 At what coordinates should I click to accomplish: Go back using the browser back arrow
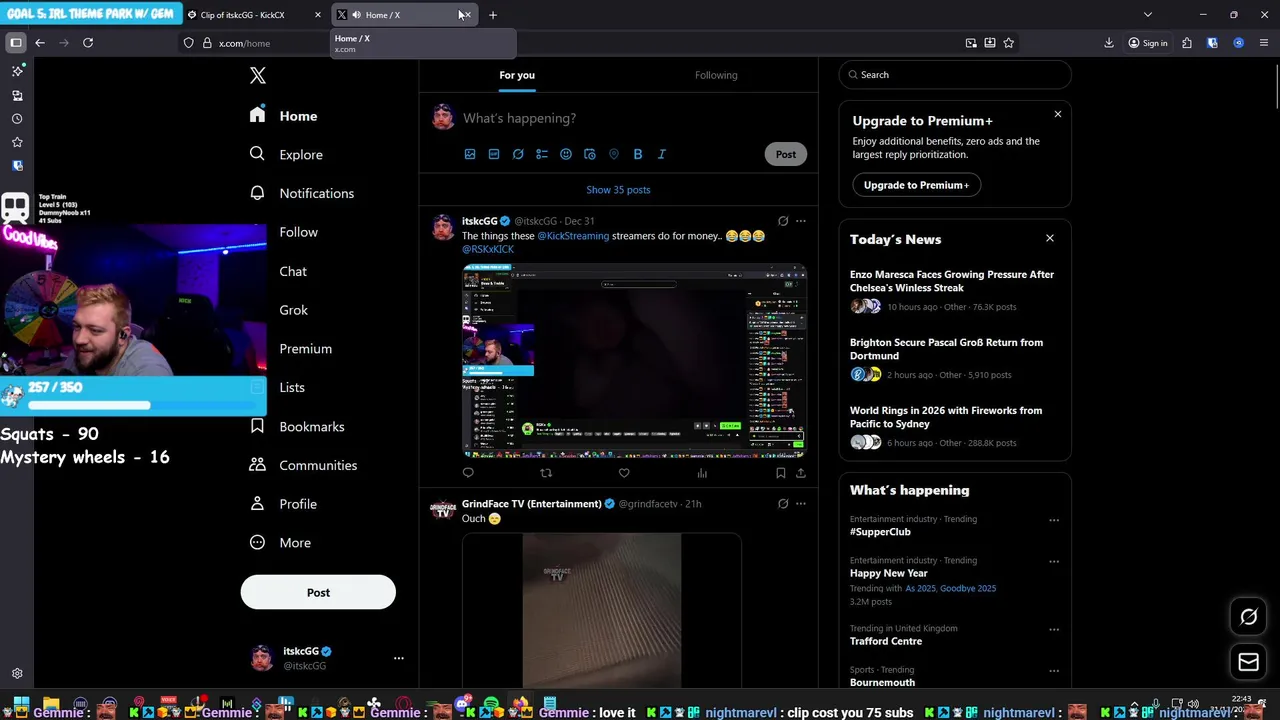(40, 43)
